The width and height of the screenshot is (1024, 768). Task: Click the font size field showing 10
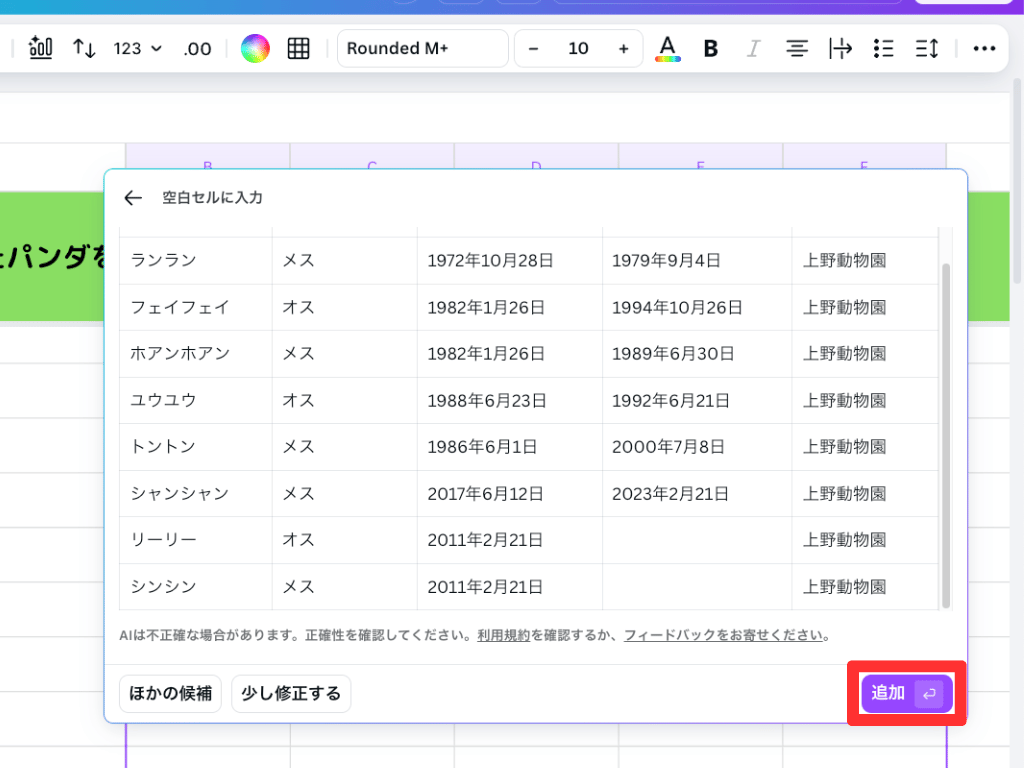coord(578,48)
